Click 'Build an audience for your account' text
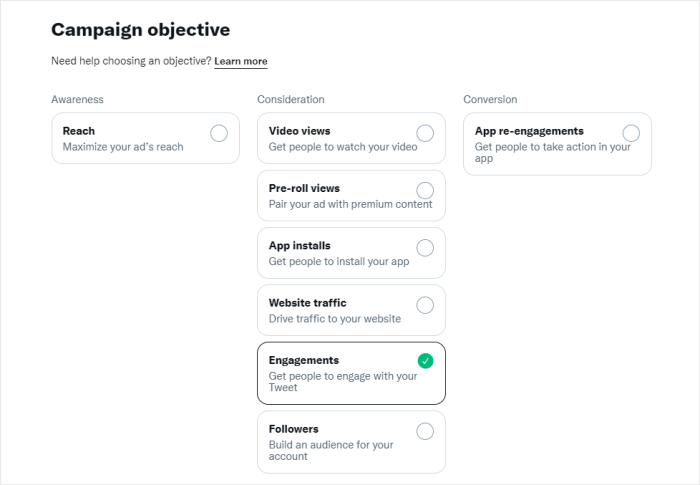The height and width of the screenshot is (485, 700). [x=330, y=450]
